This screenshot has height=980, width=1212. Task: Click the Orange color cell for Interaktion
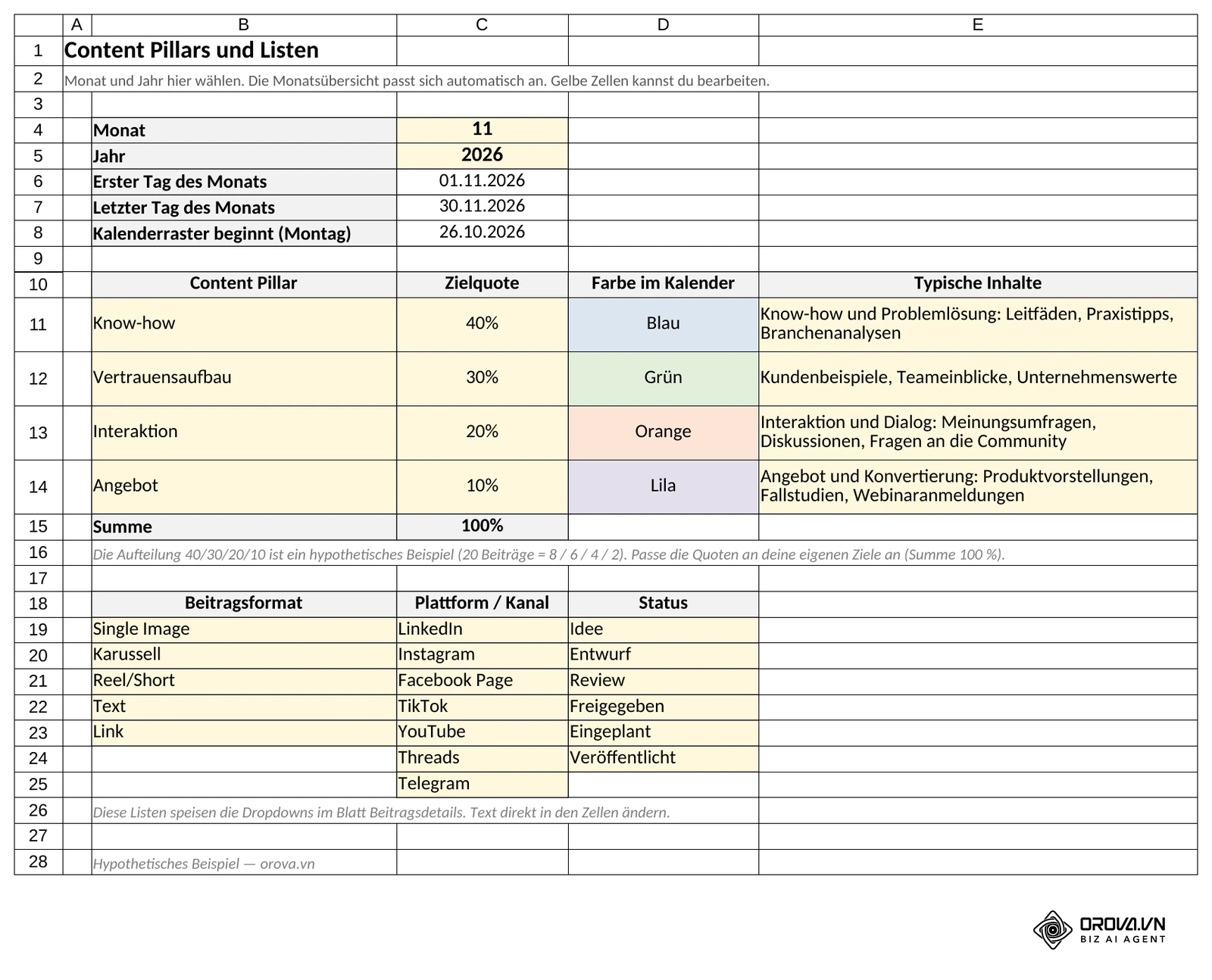coord(663,433)
